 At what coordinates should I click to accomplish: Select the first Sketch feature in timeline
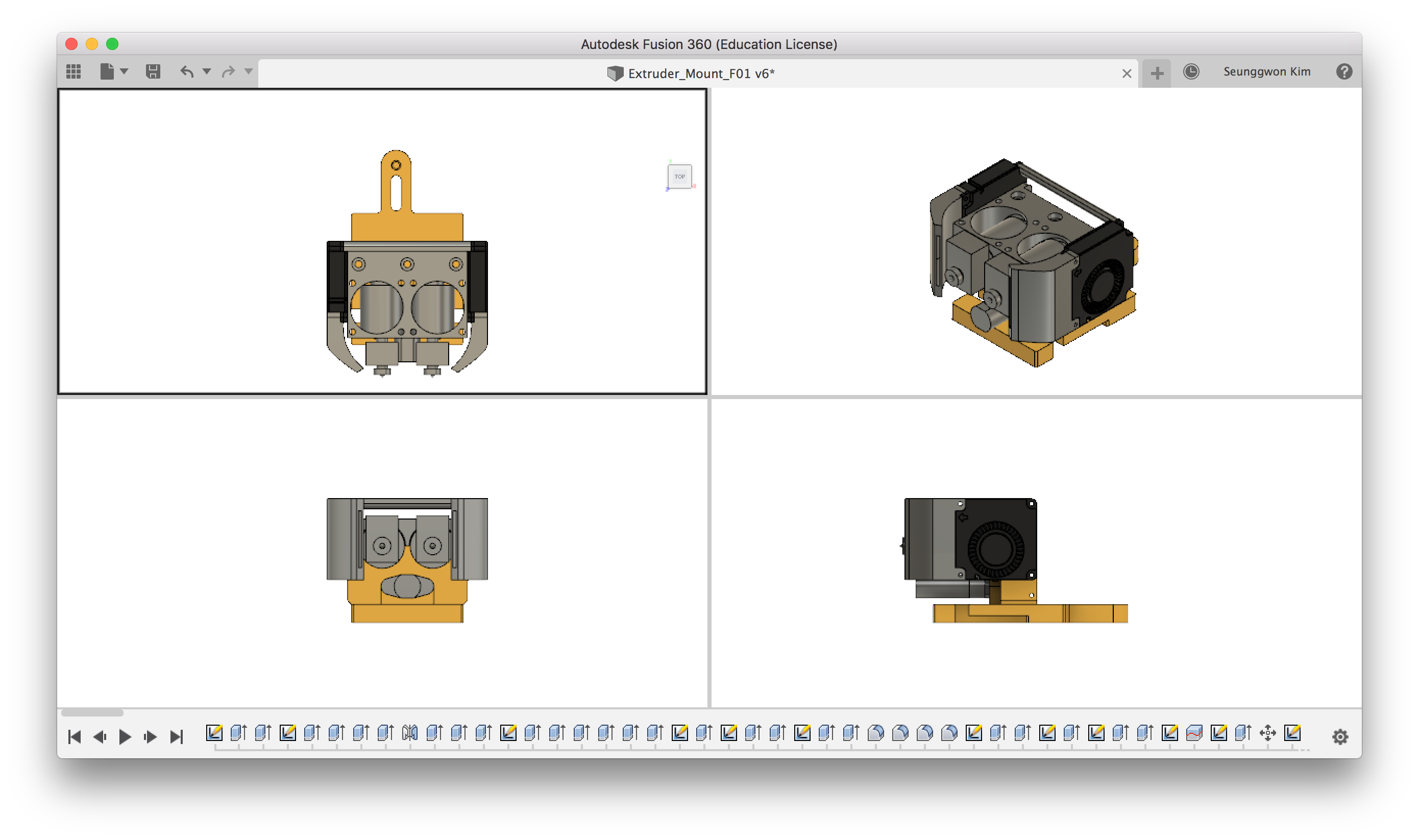(214, 733)
